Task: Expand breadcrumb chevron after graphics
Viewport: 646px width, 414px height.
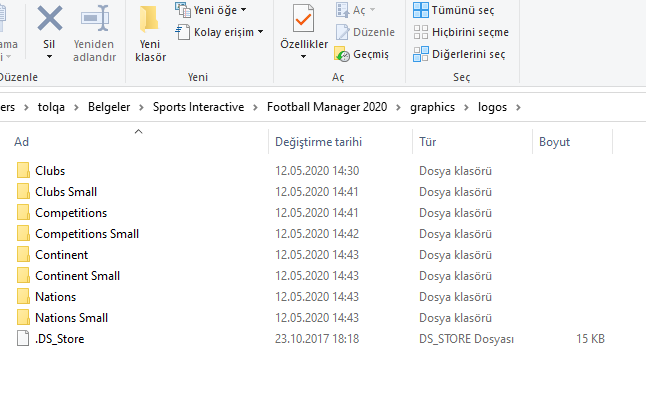Action: [x=466, y=108]
